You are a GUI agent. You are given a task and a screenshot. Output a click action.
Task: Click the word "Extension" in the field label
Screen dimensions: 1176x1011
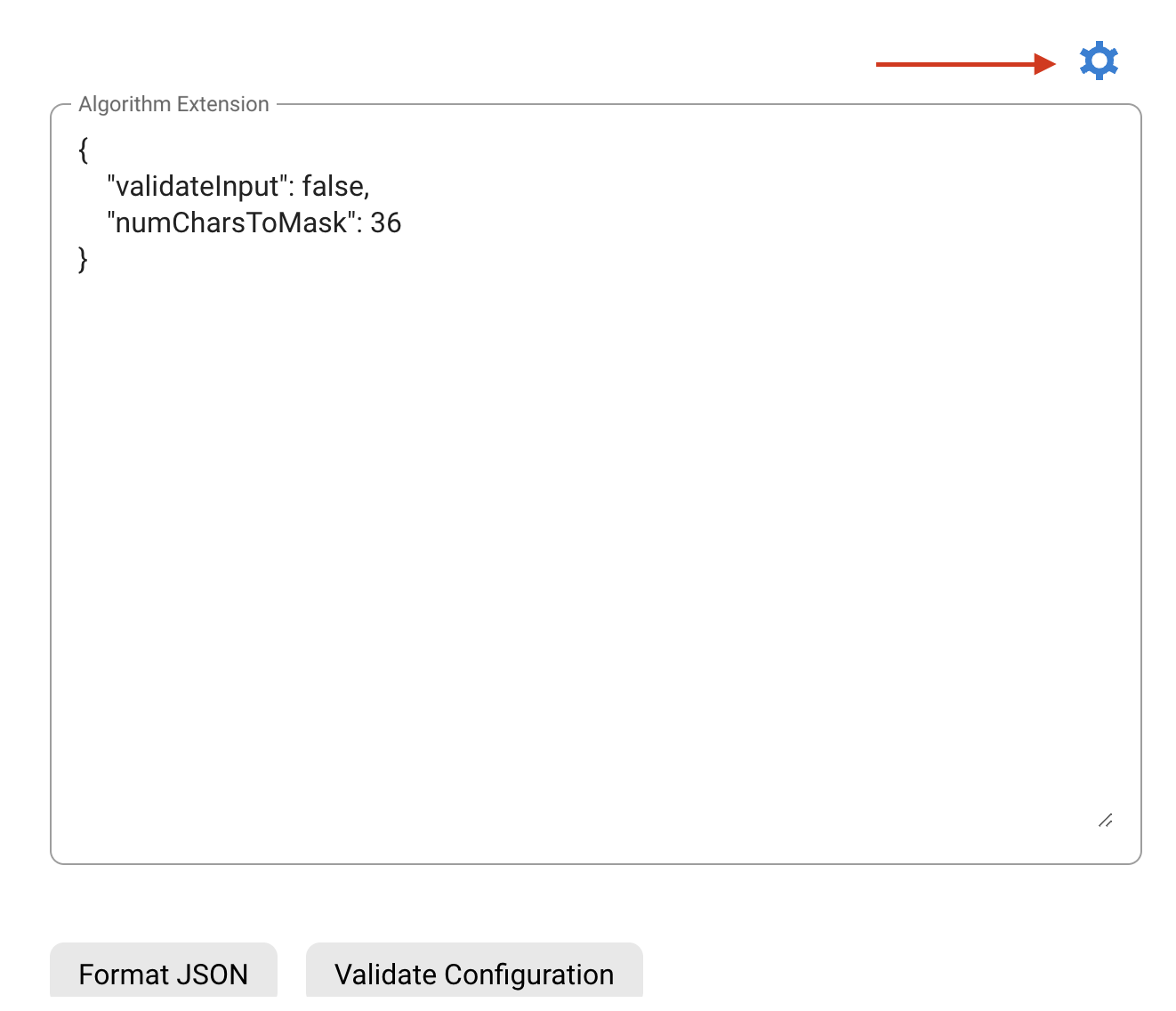223,104
